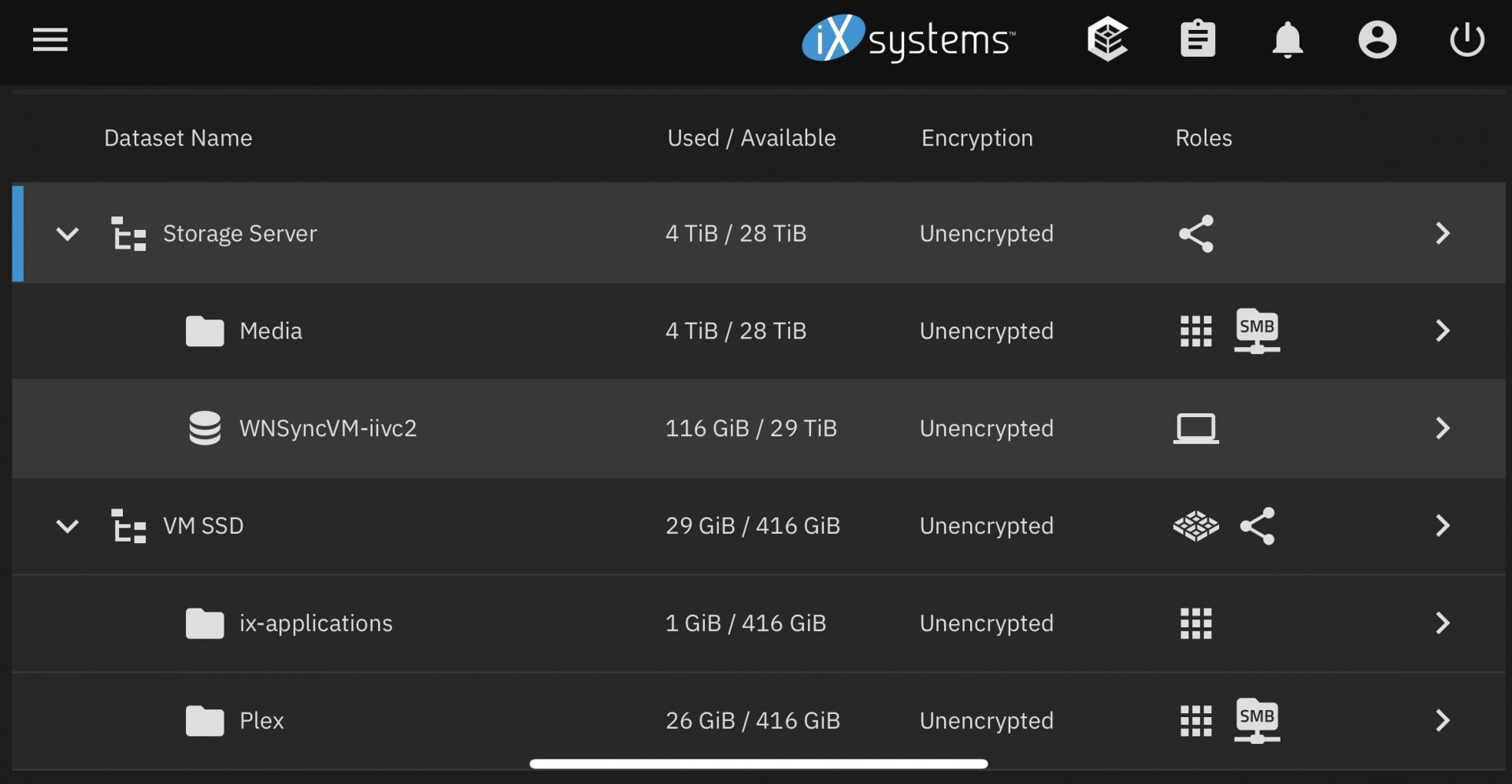Open the hamburger navigation menu
Image resolution: width=1512 pixels, height=784 pixels.
pyautogui.click(x=50, y=39)
